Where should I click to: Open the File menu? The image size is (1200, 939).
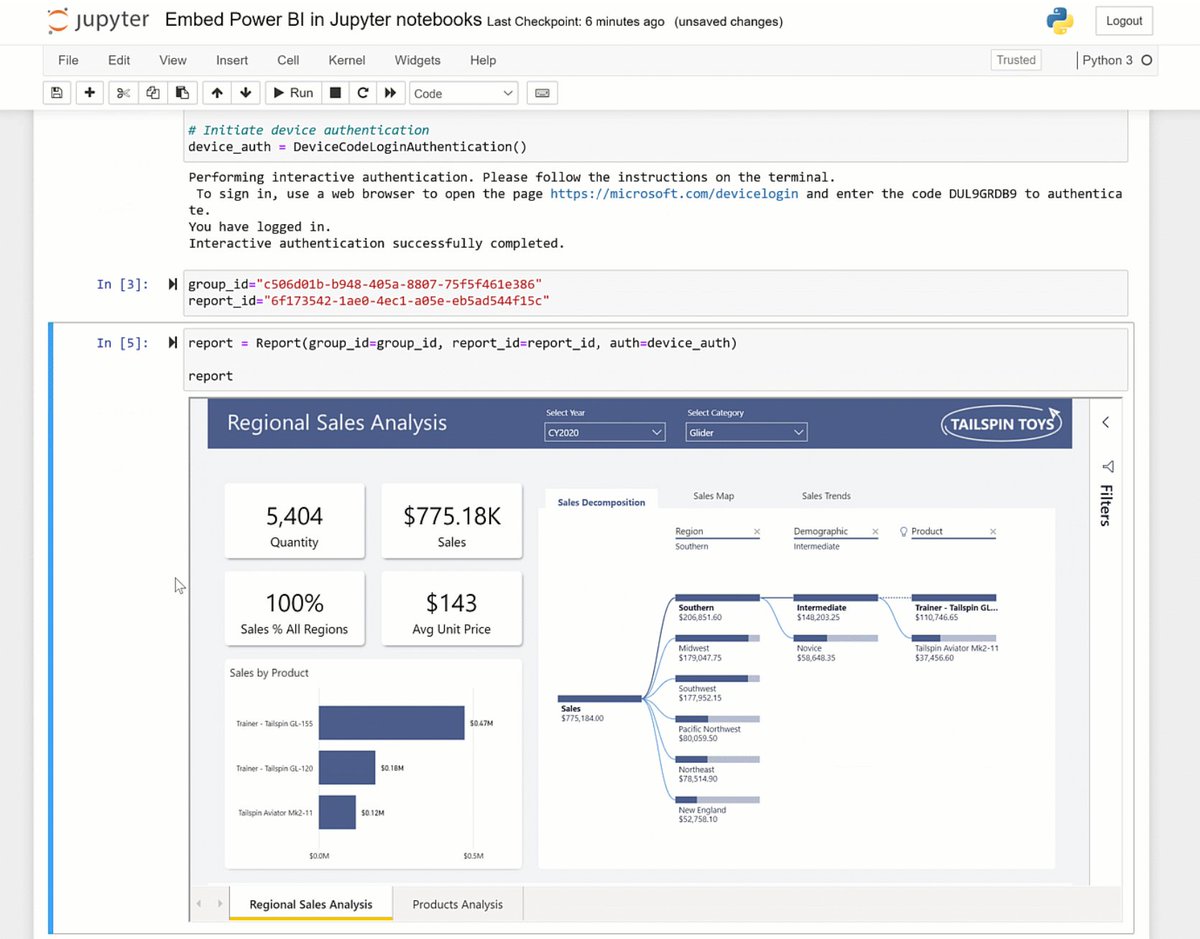[x=68, y=60]
